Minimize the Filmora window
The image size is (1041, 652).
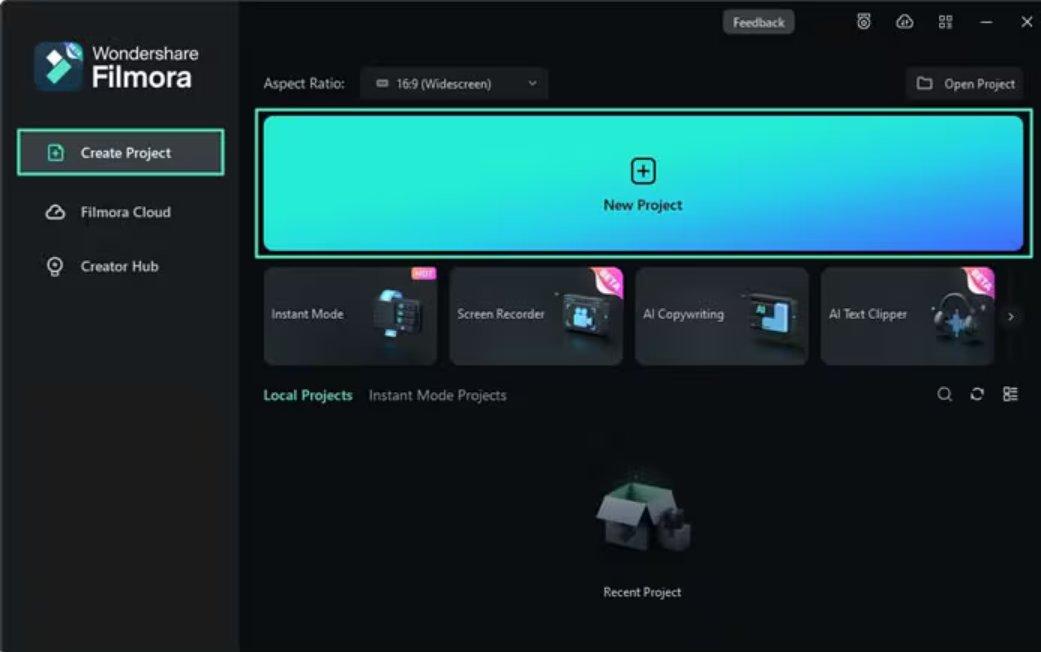987,22
